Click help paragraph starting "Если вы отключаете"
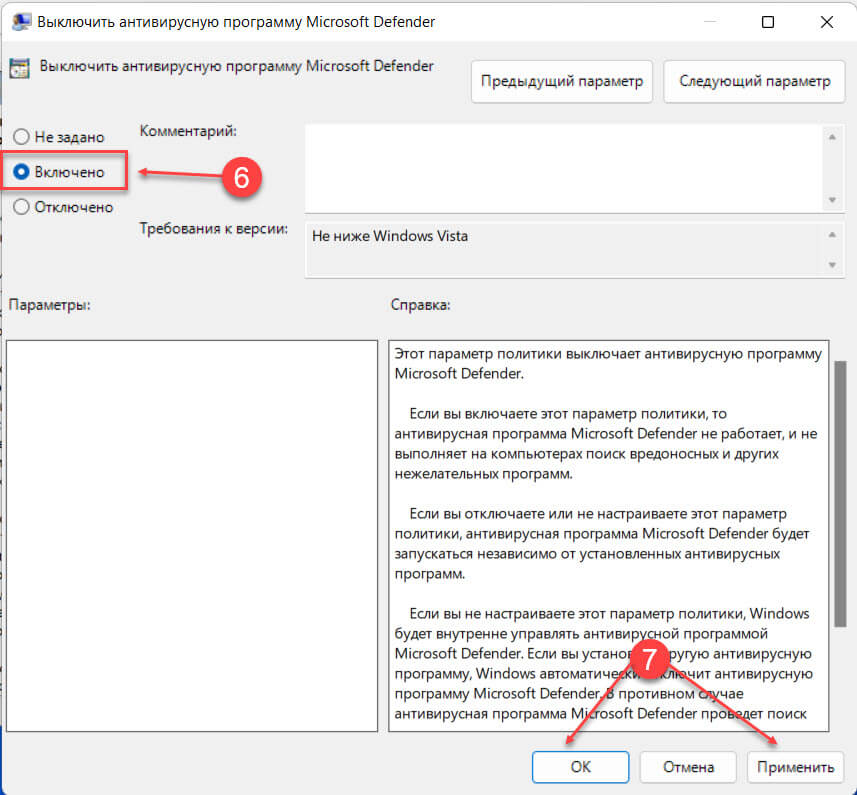The image size is (857, 795). click(x=602, y=544)
